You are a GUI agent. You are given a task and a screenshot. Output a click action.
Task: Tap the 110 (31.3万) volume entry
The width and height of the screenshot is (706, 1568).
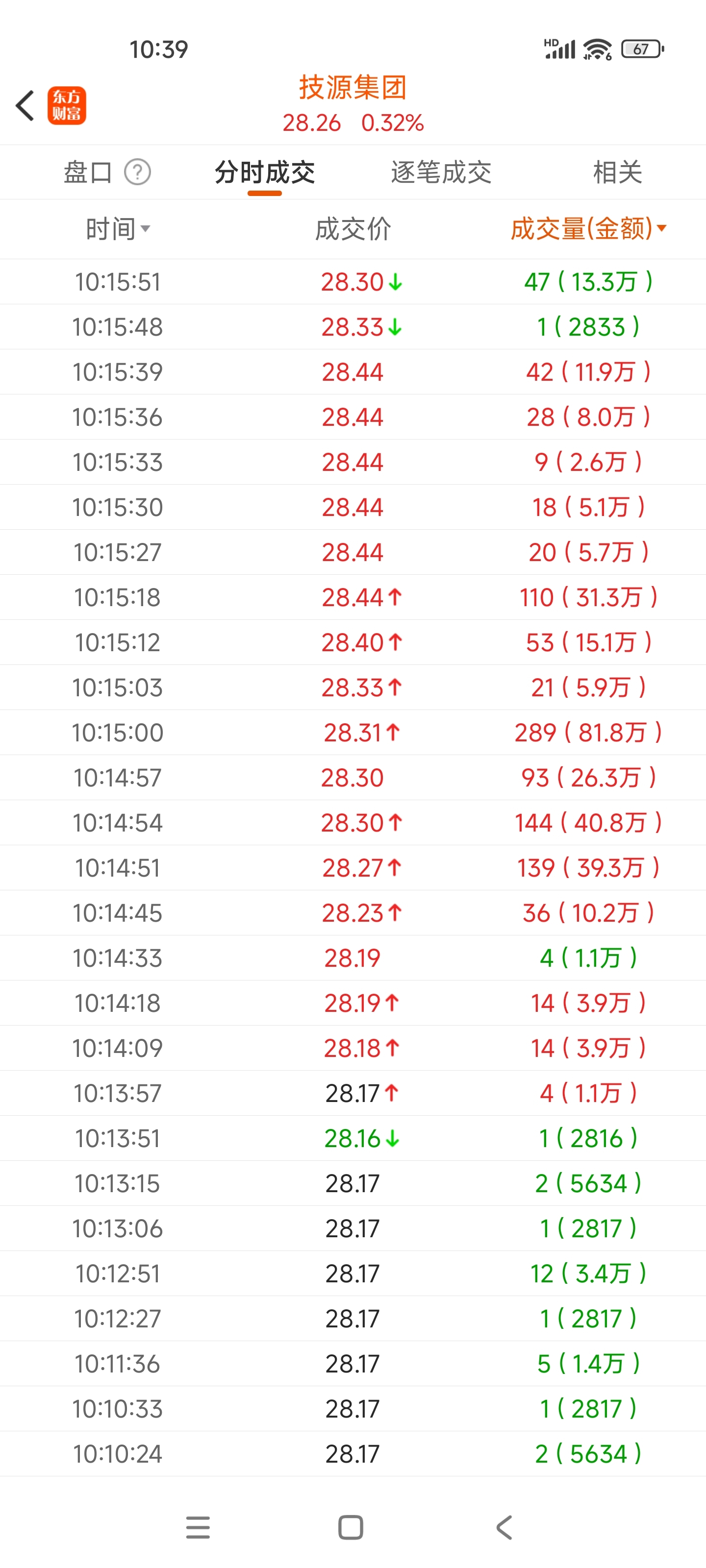(x=588, y=597)
